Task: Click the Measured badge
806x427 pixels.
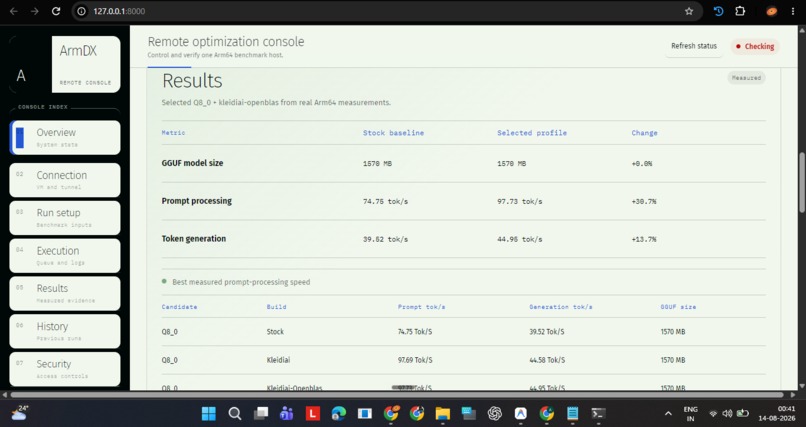Action: point(746,78)
